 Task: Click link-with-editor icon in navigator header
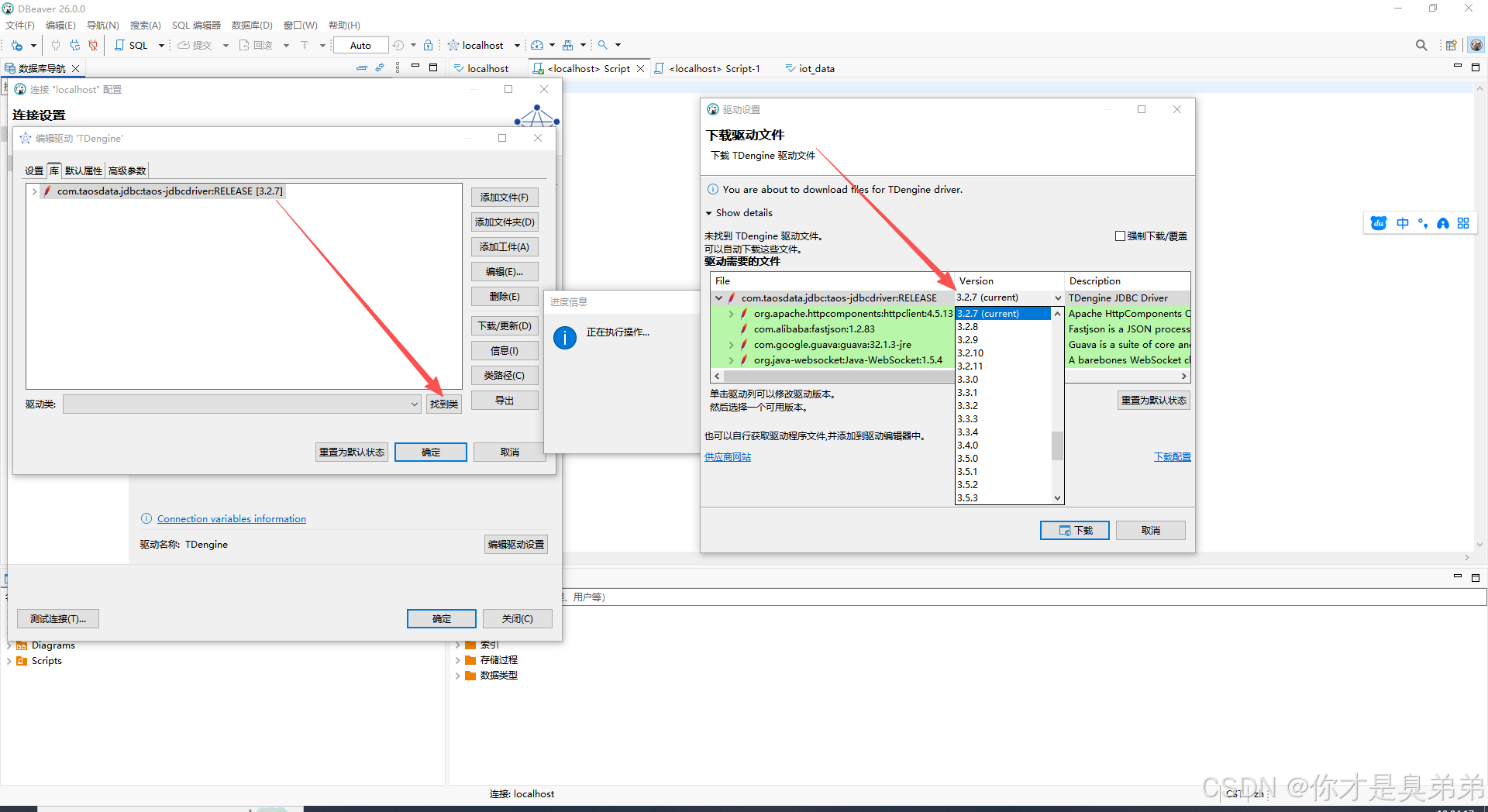pyautogui.click(x=380, y=68)
